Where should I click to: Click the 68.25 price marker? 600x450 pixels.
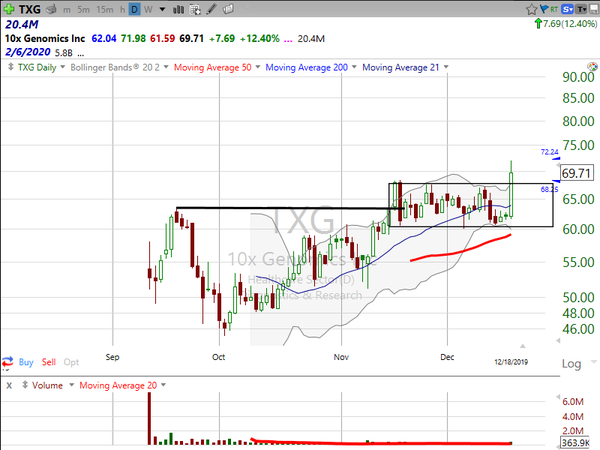(x=549, y=189)
